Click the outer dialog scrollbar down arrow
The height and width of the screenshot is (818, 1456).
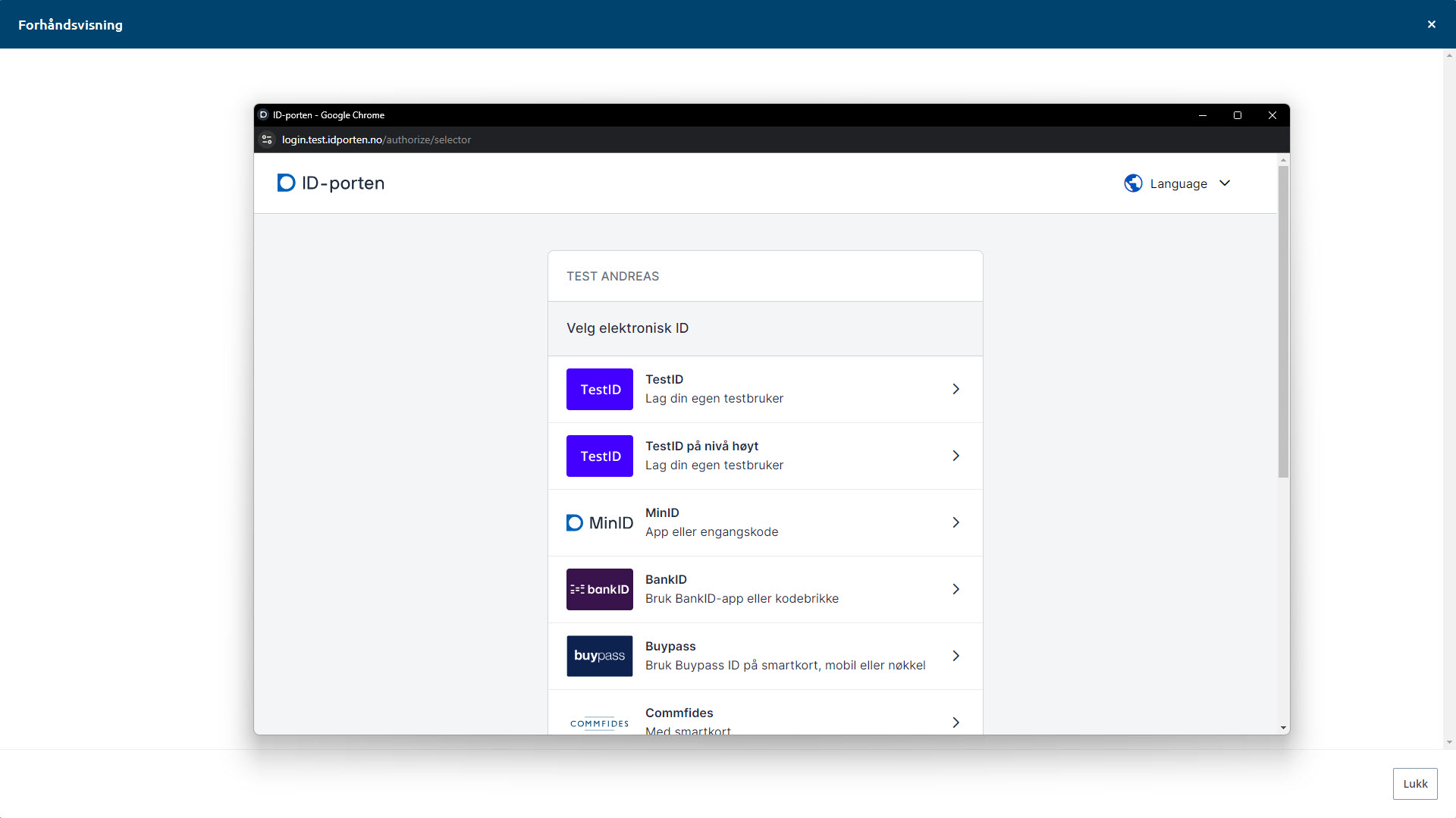[x=1449, y=743]
